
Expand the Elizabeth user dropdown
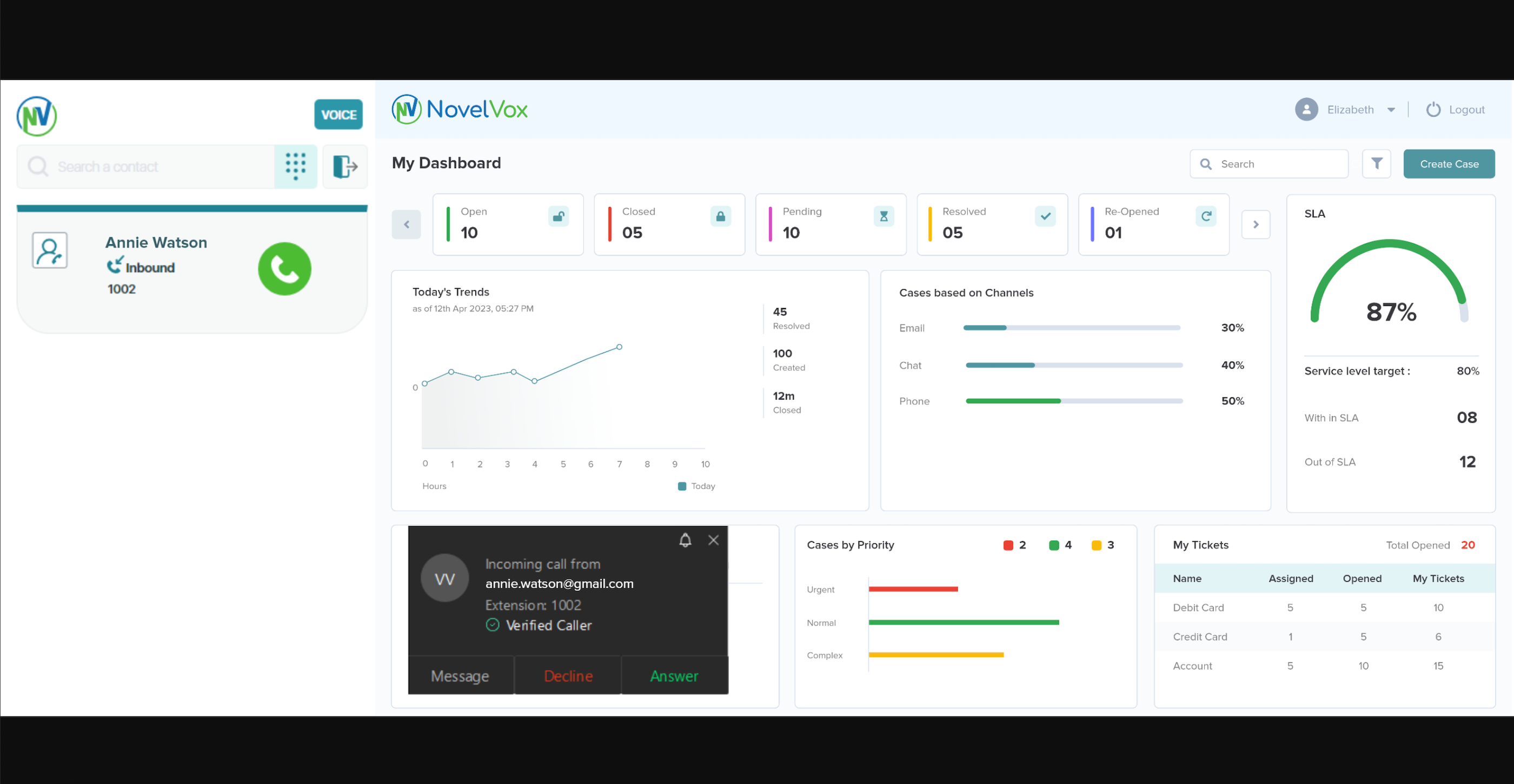click(x=1391, y=110)
